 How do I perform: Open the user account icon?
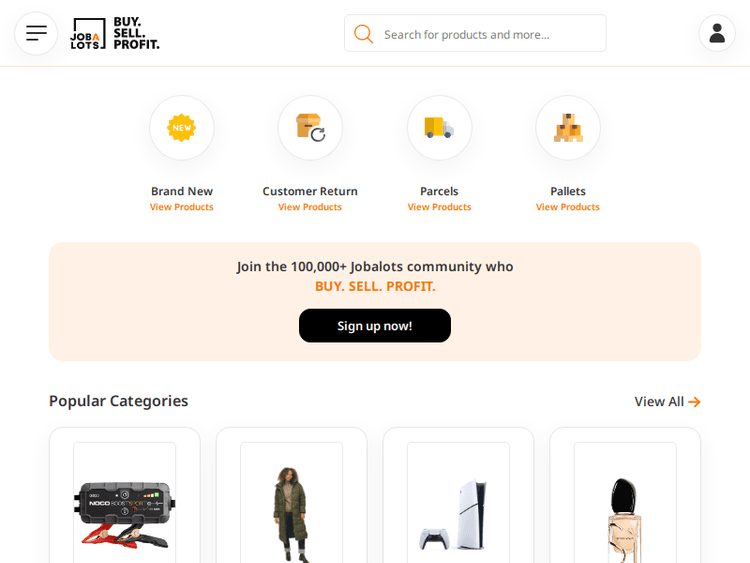click(716, 33)
